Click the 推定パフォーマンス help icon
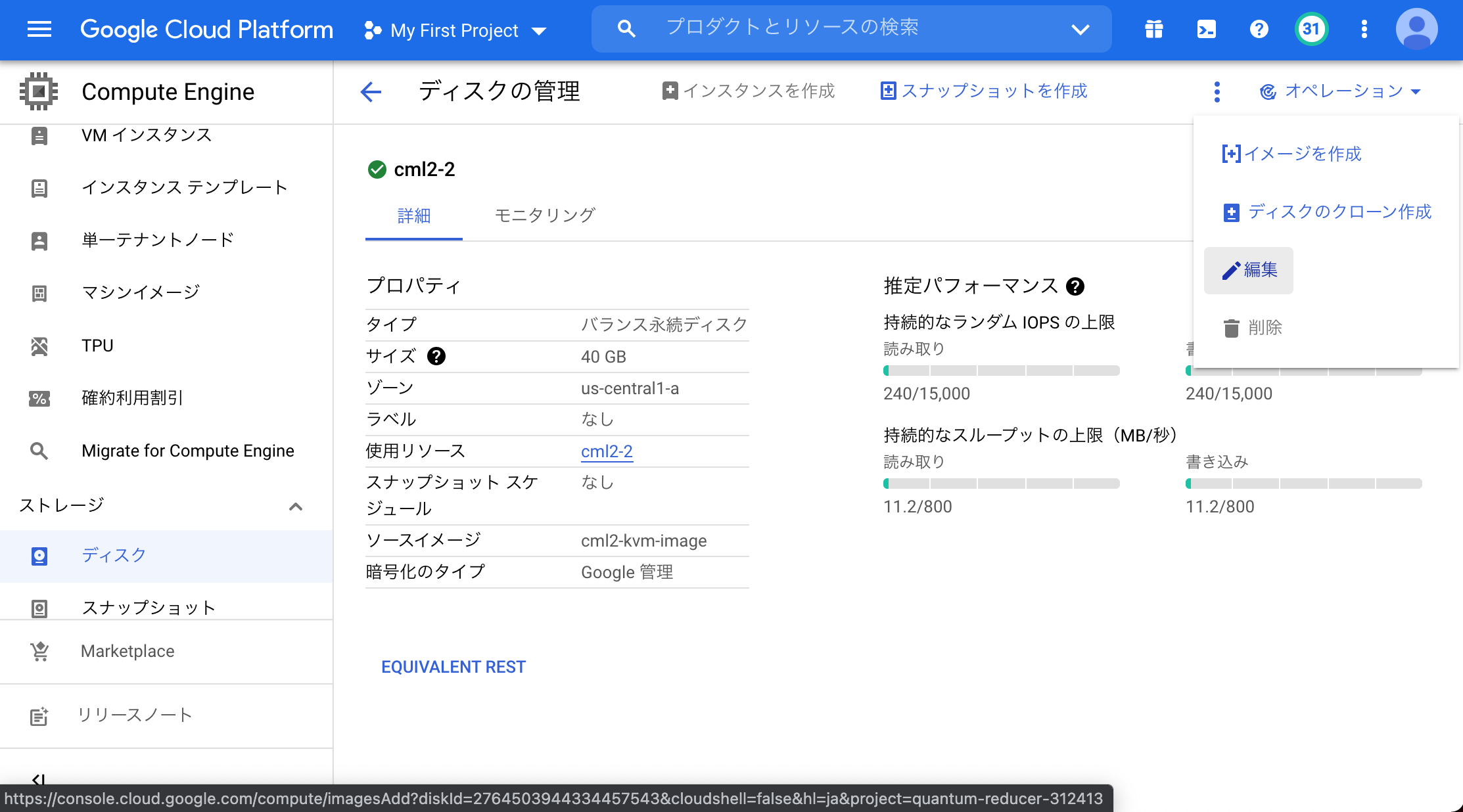Image resolution: width=1463 pixels, height=812 pixels. pos(1075,286)
